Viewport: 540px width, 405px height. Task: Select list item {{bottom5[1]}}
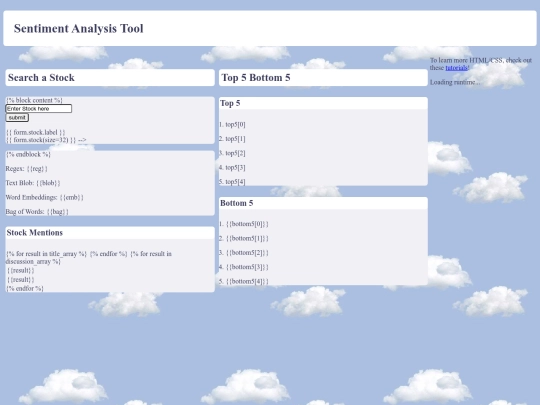click(244, 238)
